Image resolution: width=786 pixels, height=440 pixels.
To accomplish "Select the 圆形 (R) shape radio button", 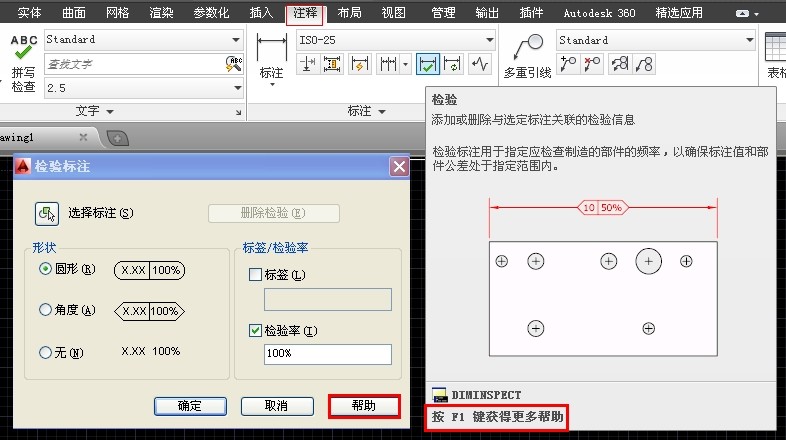I will (x=45, y=269).
